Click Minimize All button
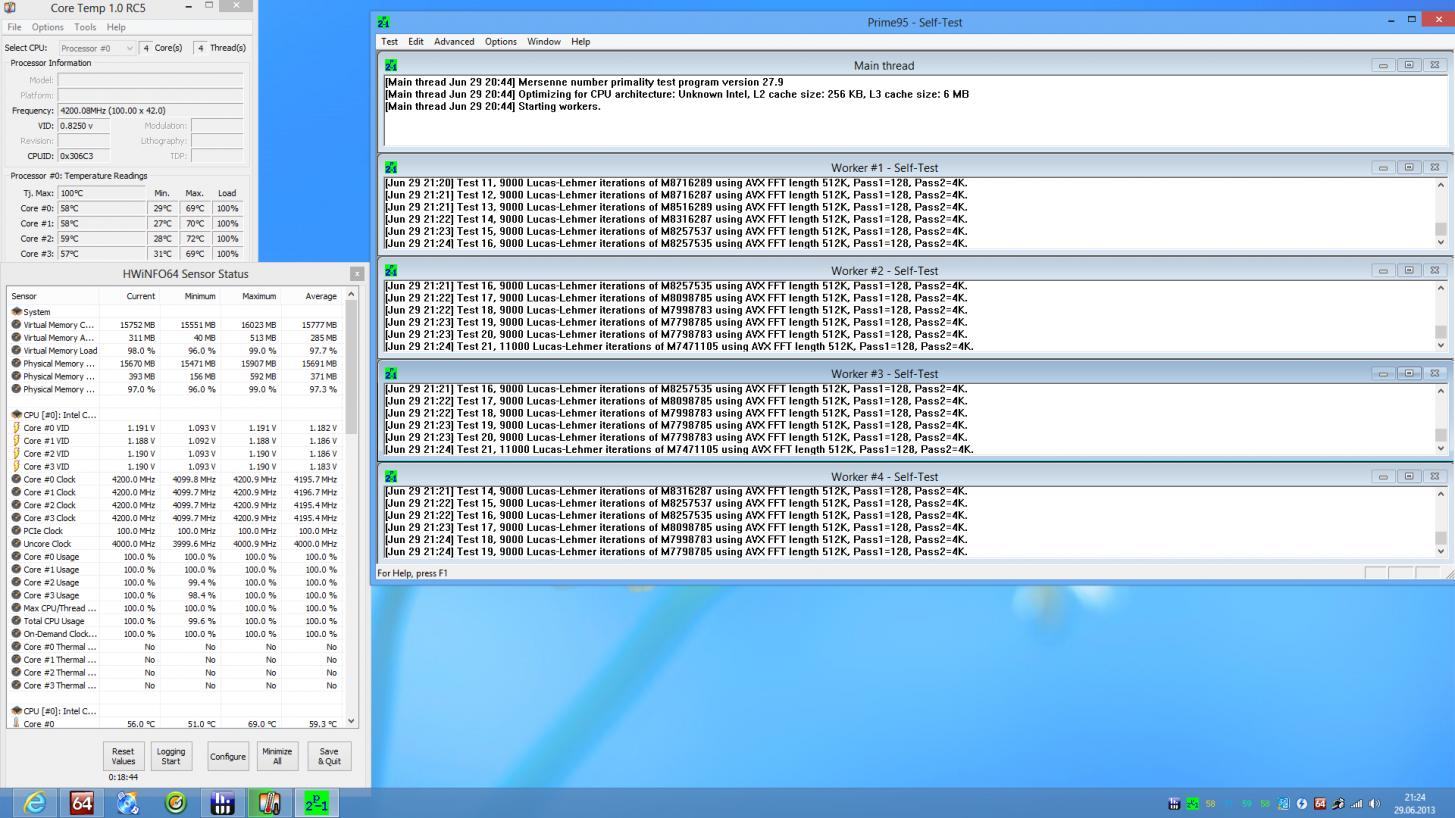 coord(277,756)
